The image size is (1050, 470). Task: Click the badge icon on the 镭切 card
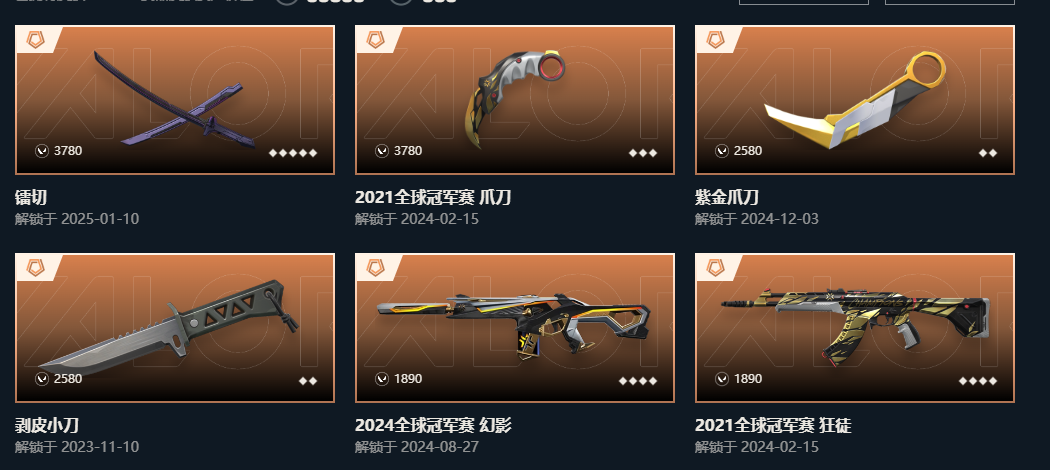(35, 40)
